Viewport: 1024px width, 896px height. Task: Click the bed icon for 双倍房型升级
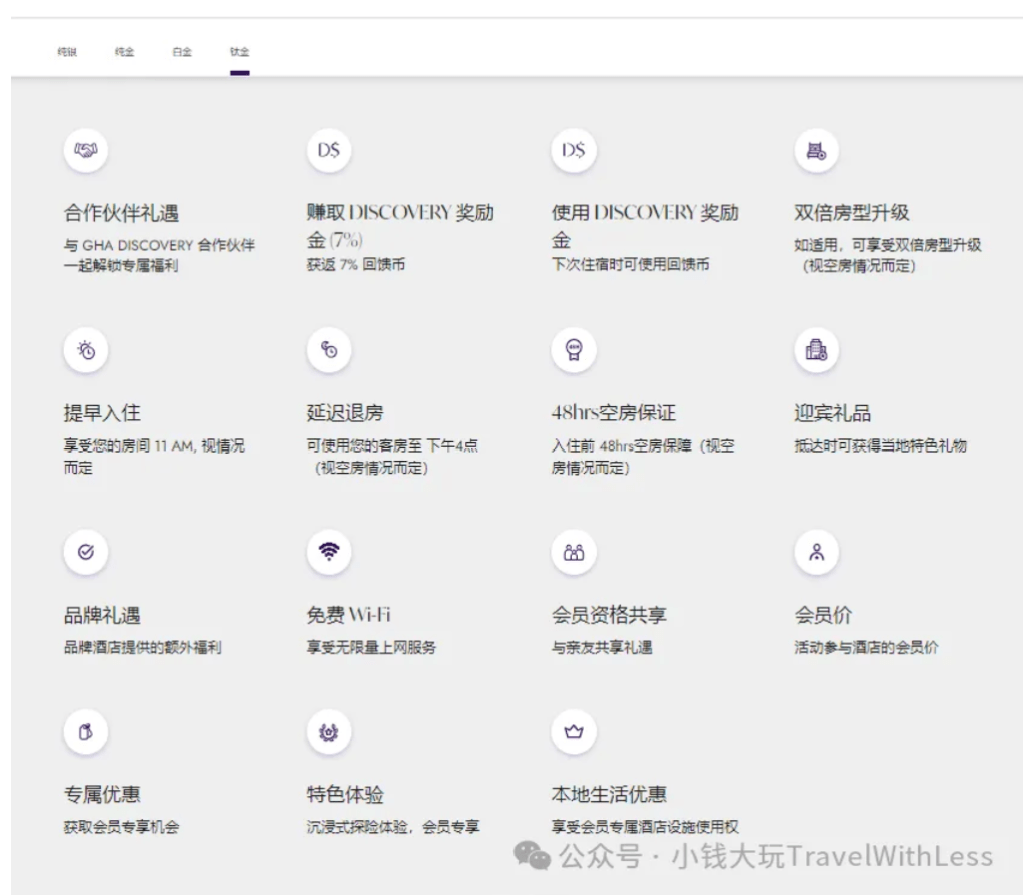(816, 151)
